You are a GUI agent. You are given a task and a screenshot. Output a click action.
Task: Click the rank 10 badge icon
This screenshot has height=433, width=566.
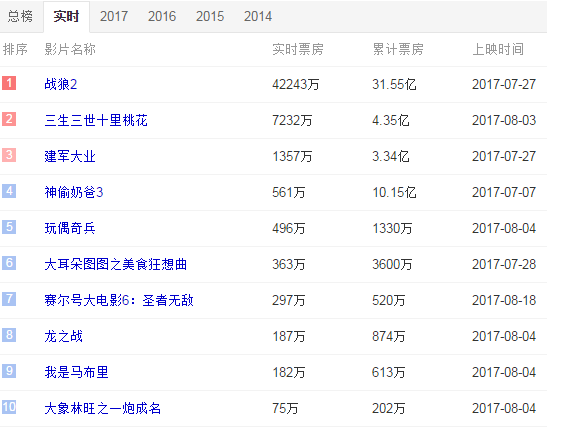point(9,407)
